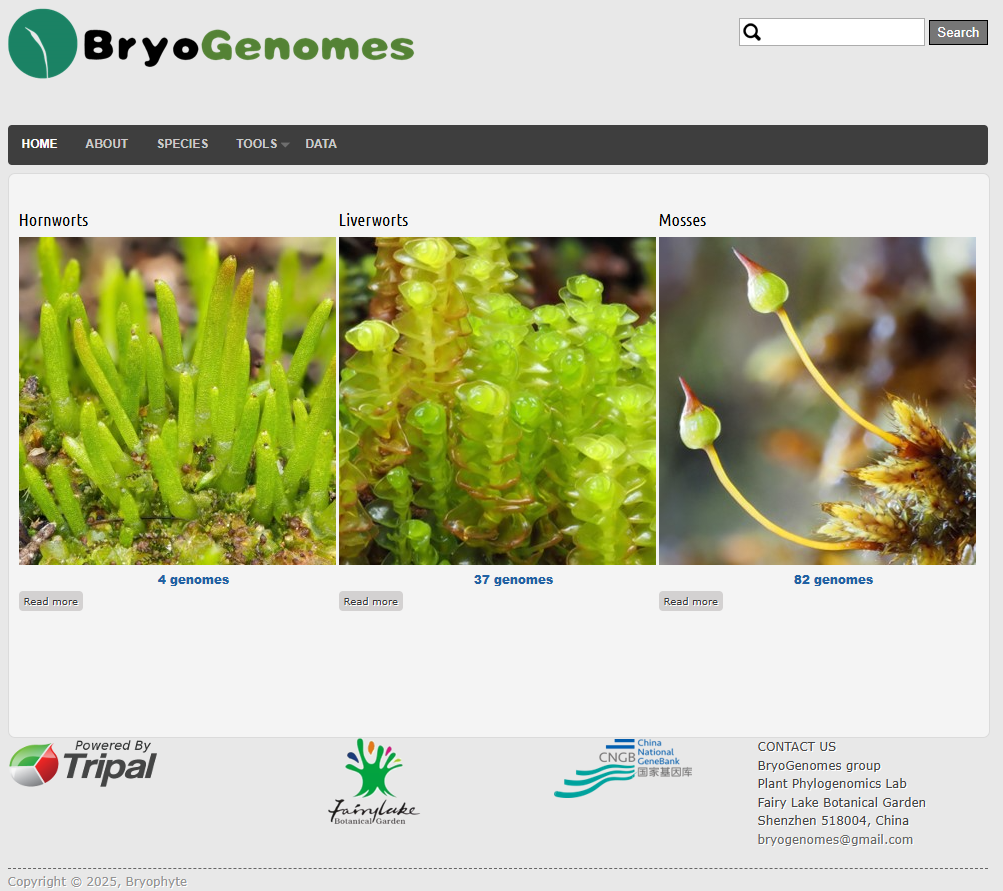This screenshot has height=891, width=1003.
Task: Select the Liverworts image
Action: (x=497, y=400)
